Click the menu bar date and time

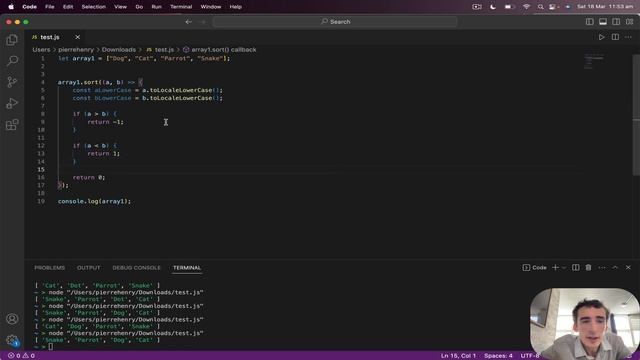tap(605, 7)
